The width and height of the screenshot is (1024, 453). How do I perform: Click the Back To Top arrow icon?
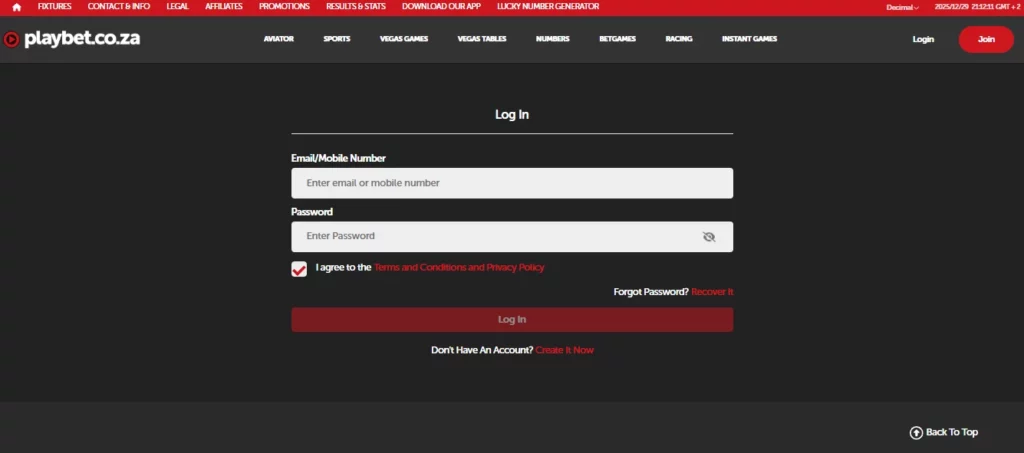tap(915, 432)
